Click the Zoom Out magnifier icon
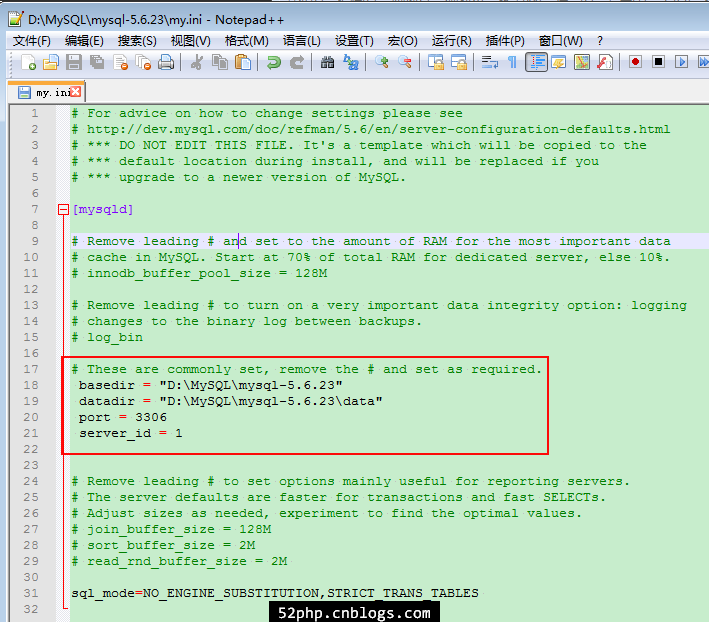 tap(405, 62)
